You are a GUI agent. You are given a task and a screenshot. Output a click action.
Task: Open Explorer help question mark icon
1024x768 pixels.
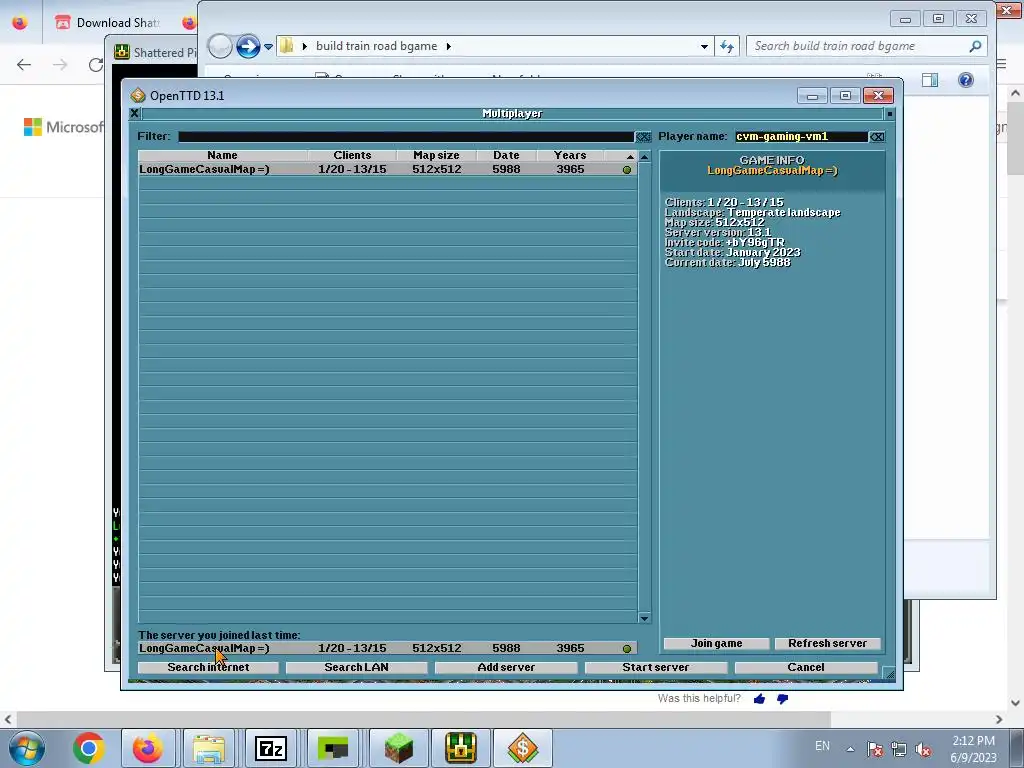[x=966, y=80]
